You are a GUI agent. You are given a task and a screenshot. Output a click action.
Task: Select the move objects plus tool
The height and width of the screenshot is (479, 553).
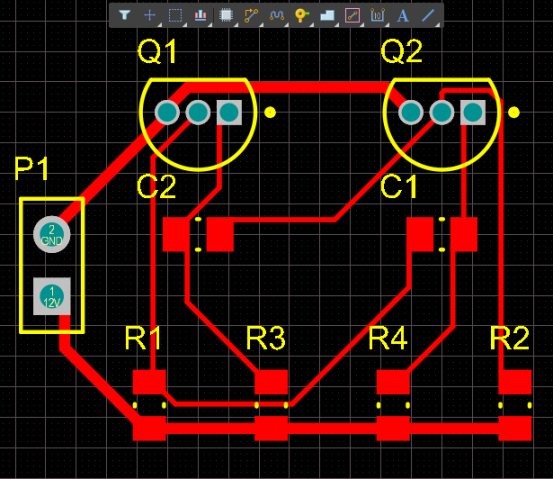(150, 15)
